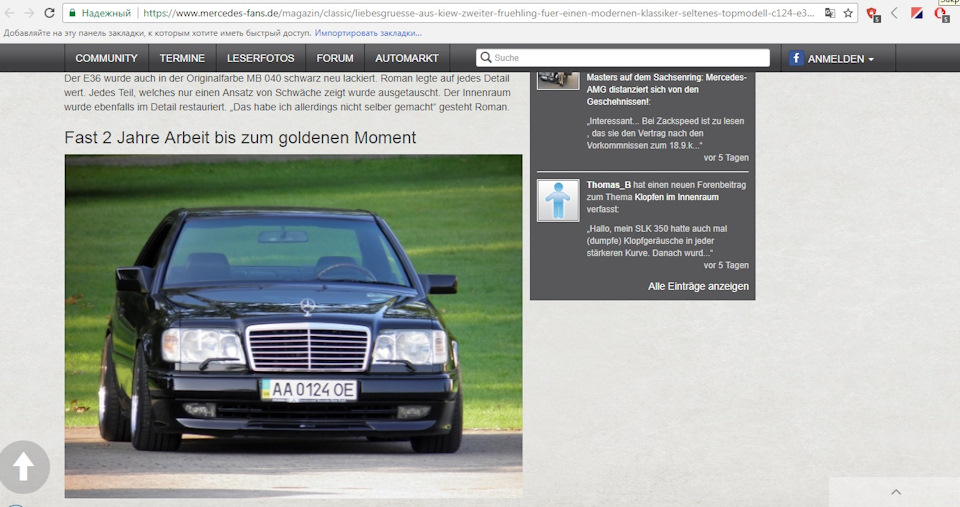The image size is (960, 507).
Task: Click the SLK 350 comment excerpt
Action: pyautogui.click(x=657, y=241)
